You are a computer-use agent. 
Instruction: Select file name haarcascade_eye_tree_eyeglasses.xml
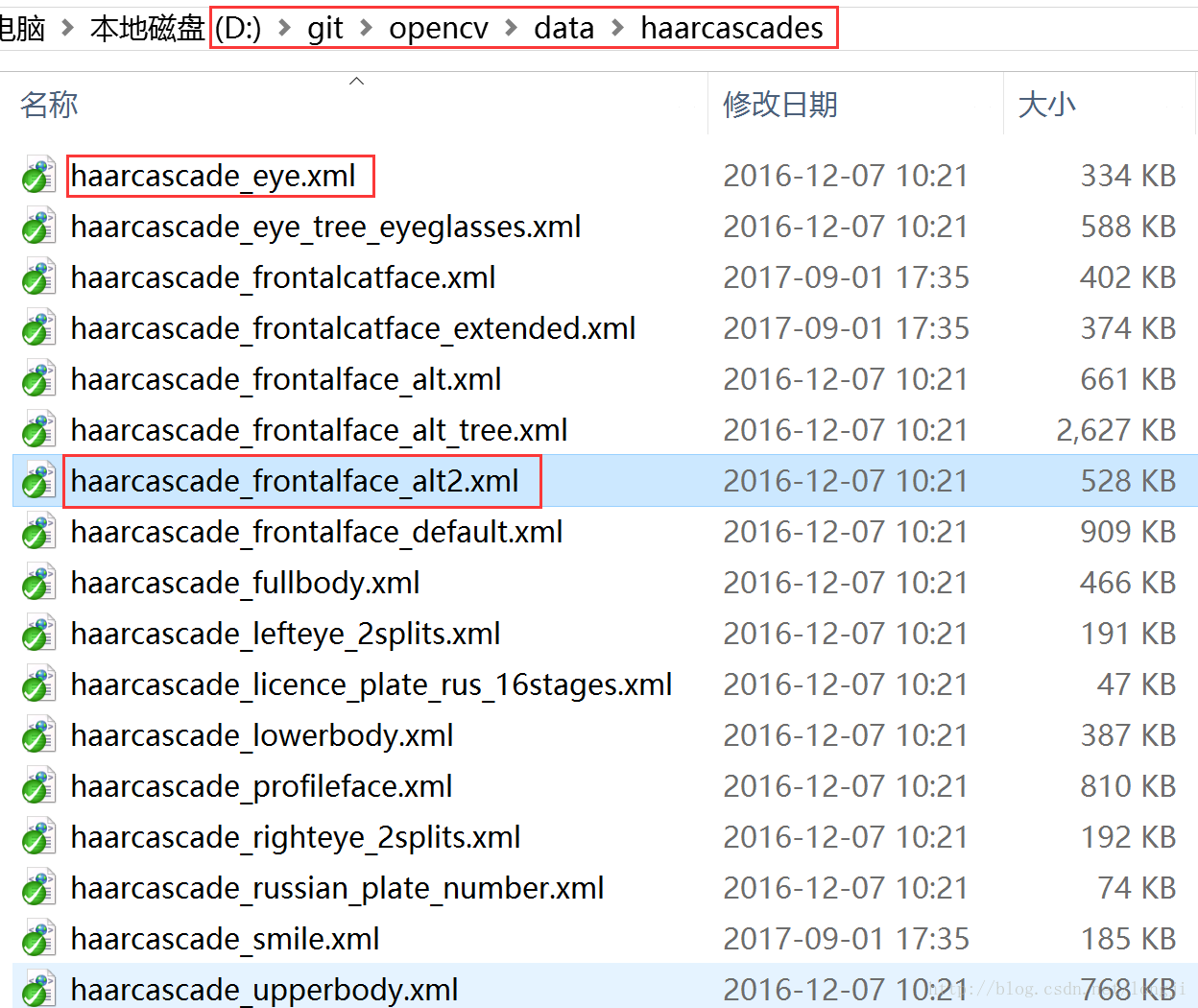tap(326, 227)
